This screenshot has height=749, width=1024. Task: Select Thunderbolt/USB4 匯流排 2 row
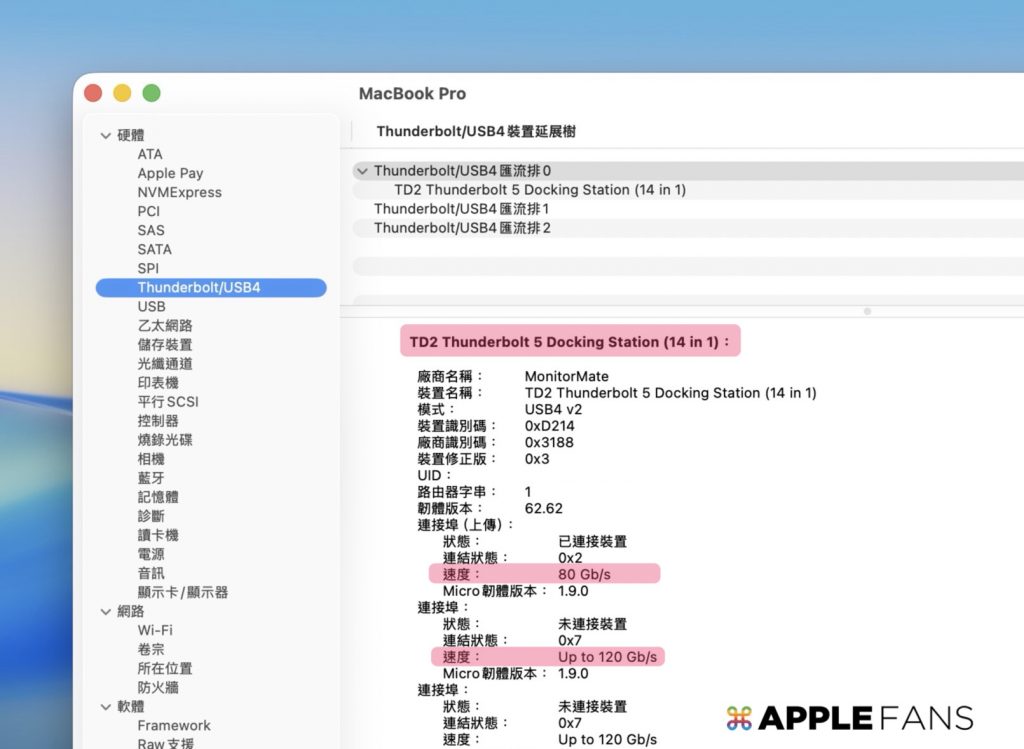pyautogui.click(x=461, y=228)
